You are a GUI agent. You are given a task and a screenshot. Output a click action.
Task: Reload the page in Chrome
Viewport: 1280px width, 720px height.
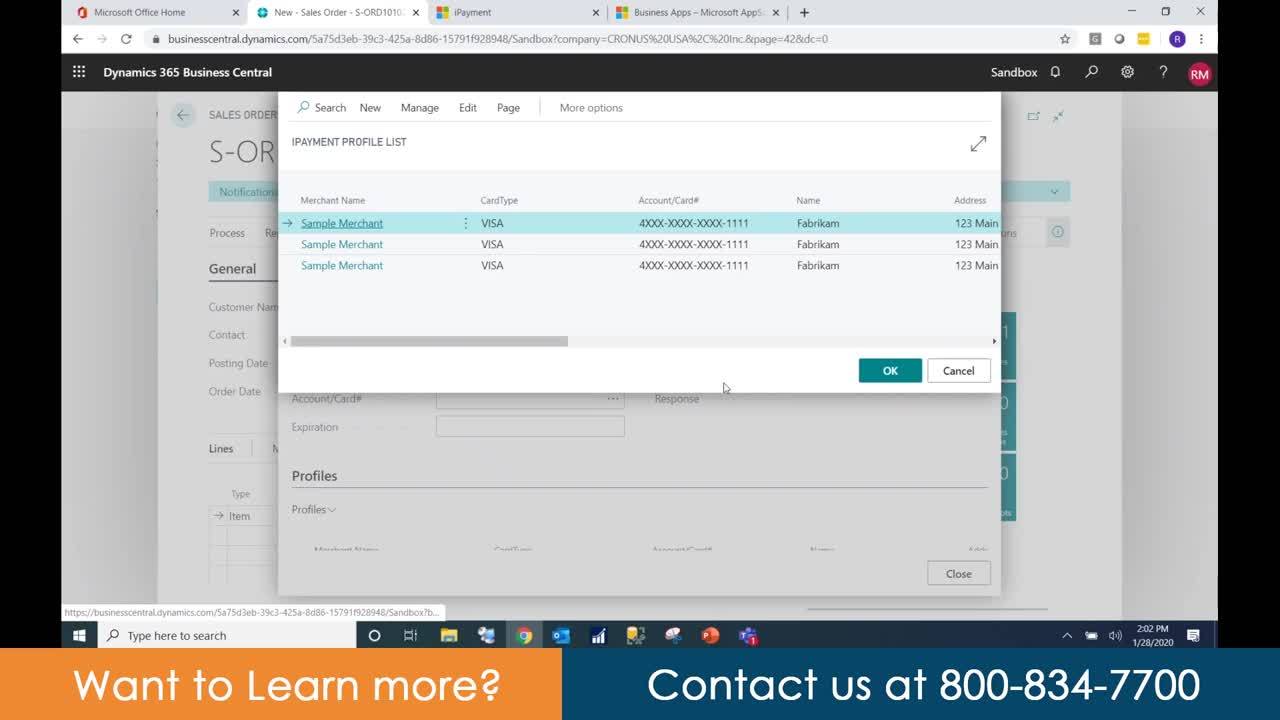tap(126, 39)
